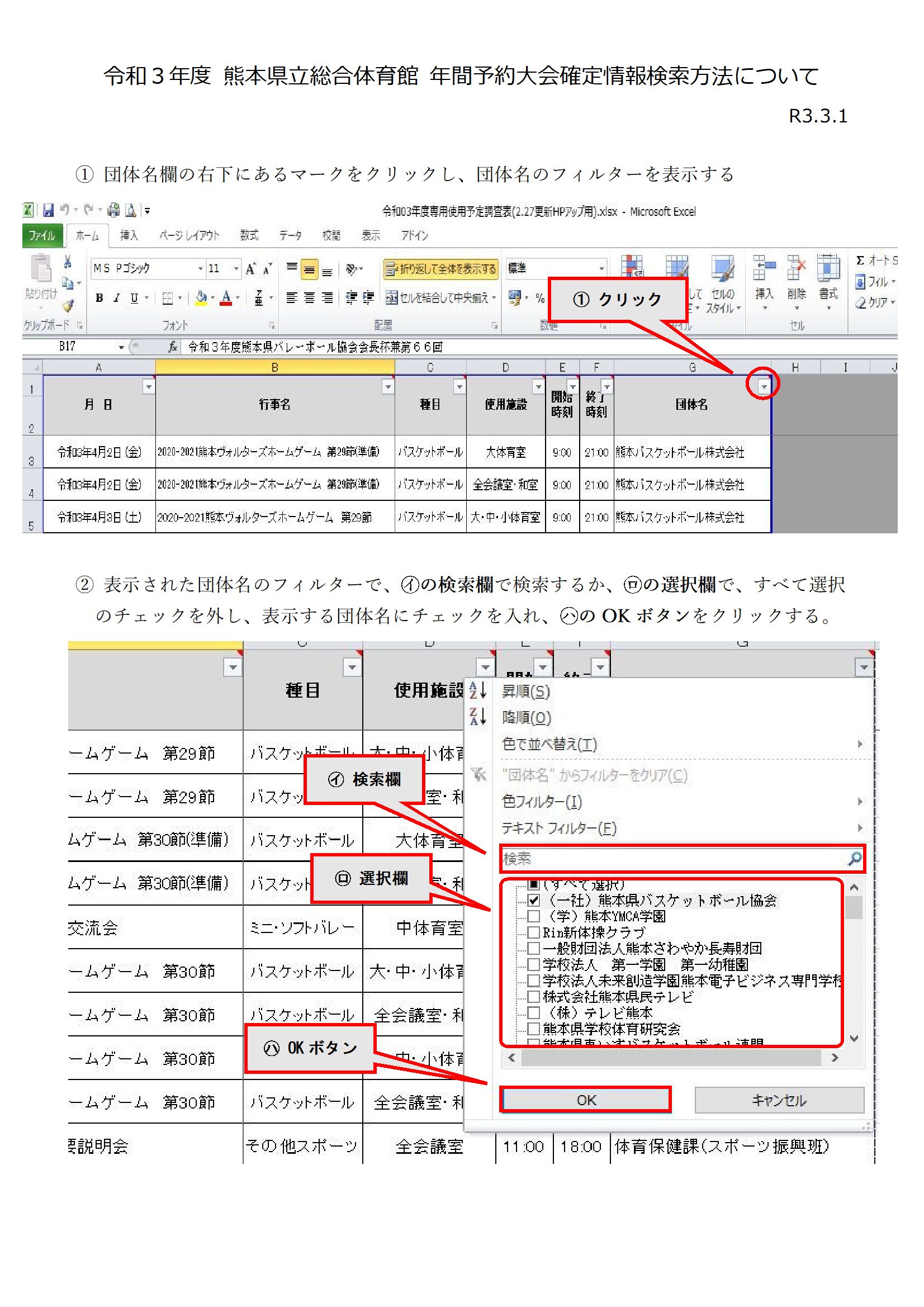Click the Bold (B) button
The height and width of the screenshot is (1307, 924).
[99, 298]
